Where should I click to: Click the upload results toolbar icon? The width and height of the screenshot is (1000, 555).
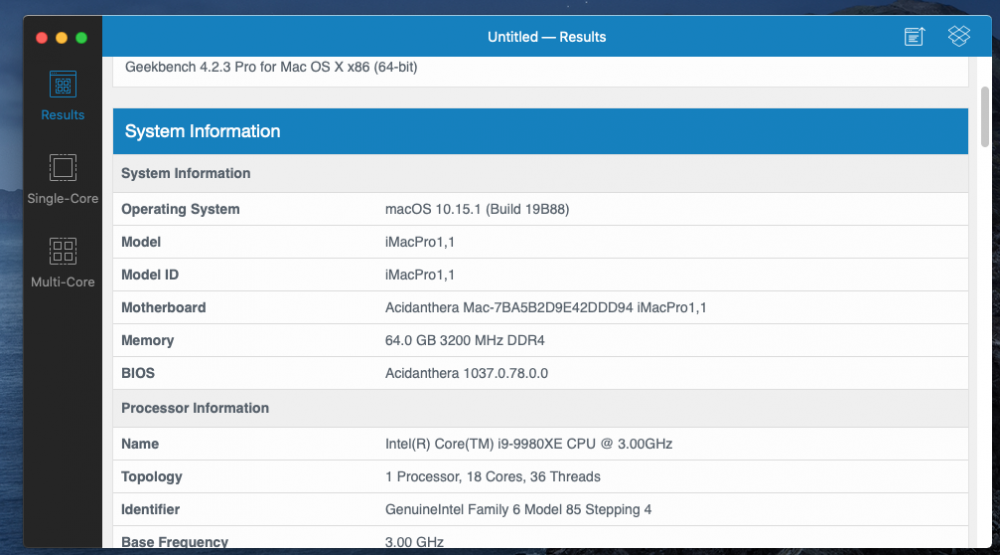(915, 36)
